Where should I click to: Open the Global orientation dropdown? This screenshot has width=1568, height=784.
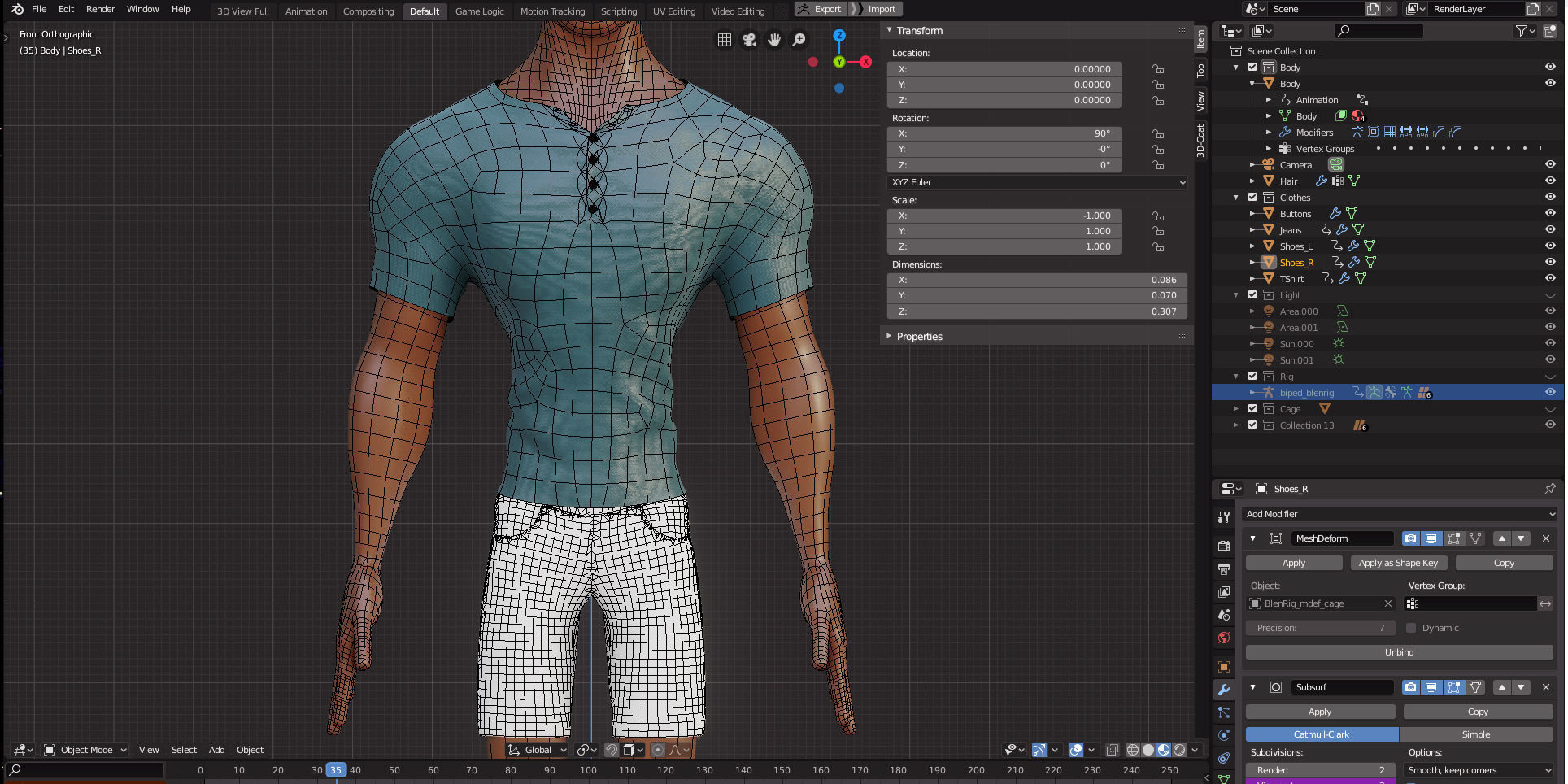coord(537,750)
